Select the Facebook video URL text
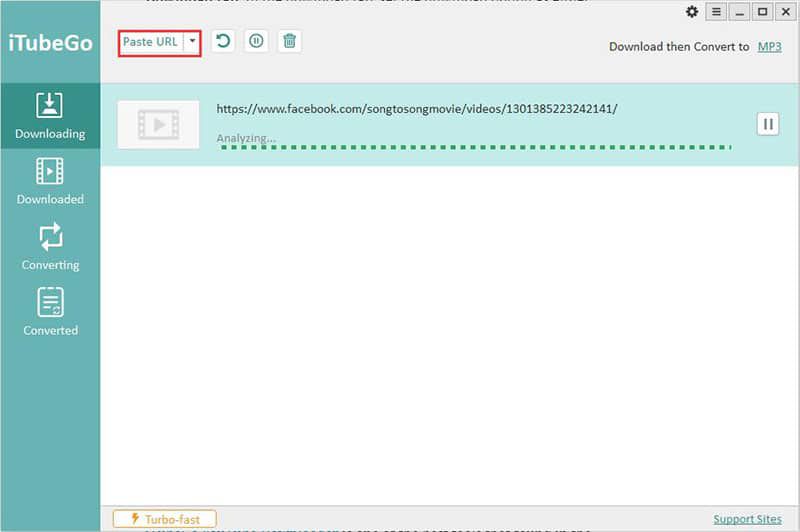Image resolution: width=800 pixels, height=532 pixels. (417, 109)
